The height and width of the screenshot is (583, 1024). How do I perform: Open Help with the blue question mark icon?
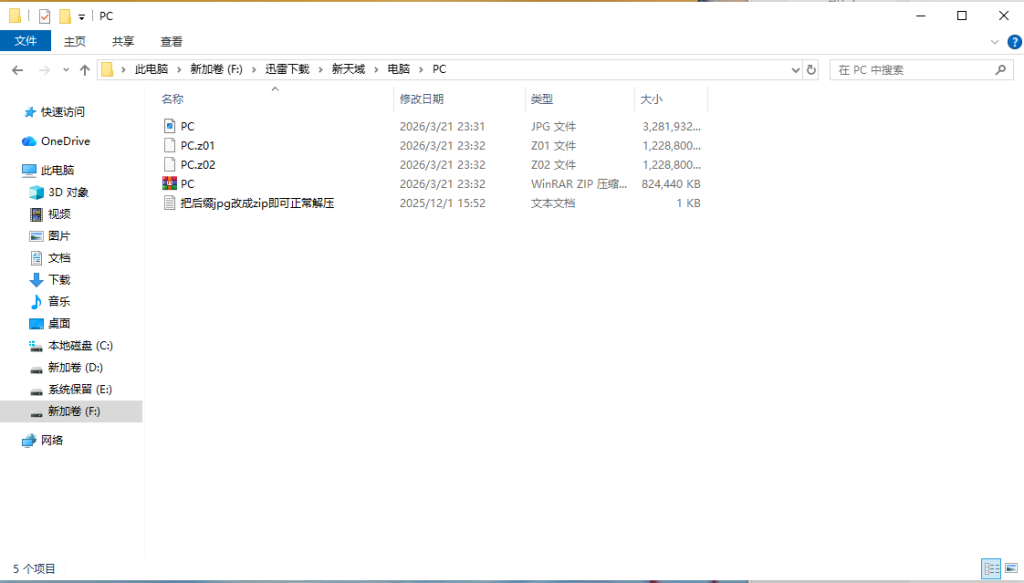tap(1014, 42)
